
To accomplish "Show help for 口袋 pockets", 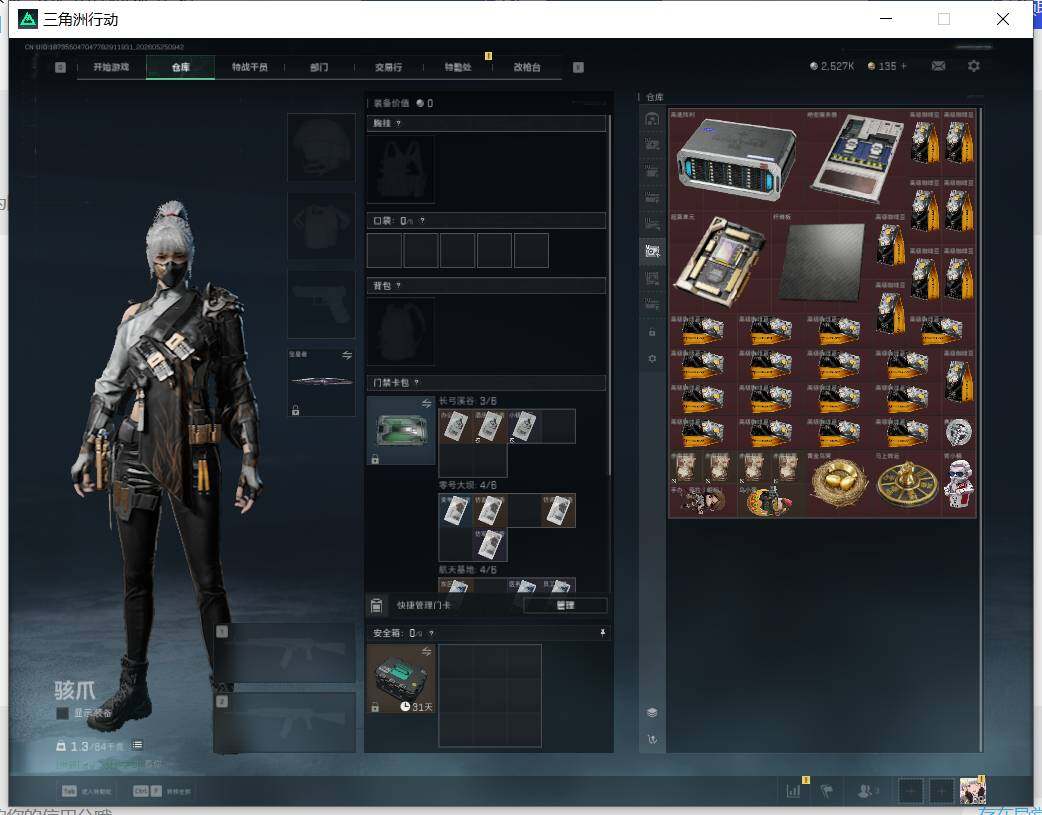I will [422, 221].
